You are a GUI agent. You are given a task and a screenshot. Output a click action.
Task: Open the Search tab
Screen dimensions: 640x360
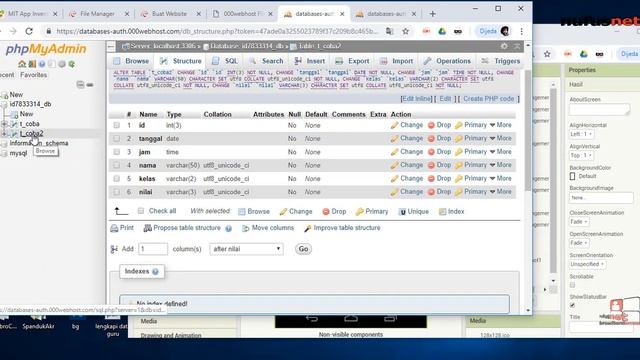(x=267, y=61)
